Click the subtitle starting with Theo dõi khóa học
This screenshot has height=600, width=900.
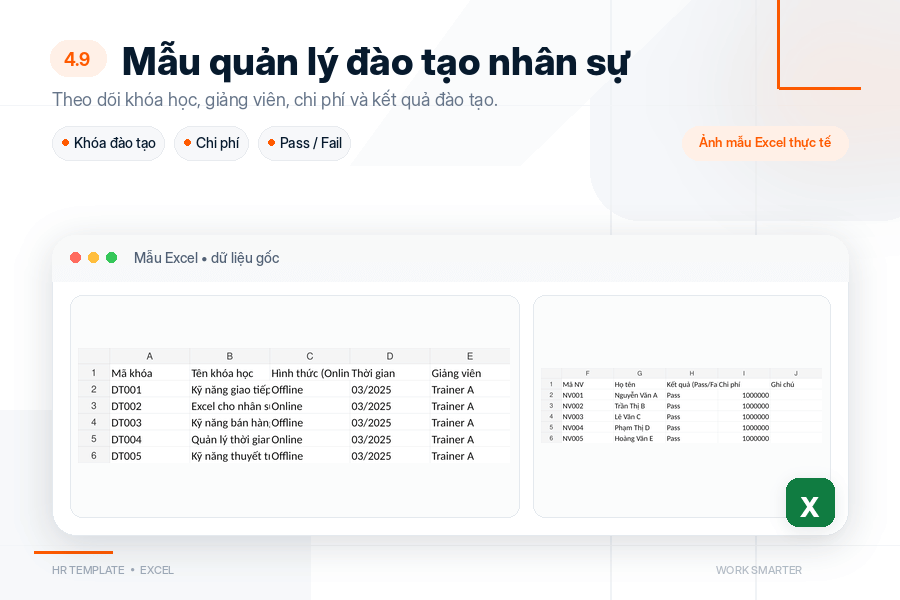tap(275, 100)
